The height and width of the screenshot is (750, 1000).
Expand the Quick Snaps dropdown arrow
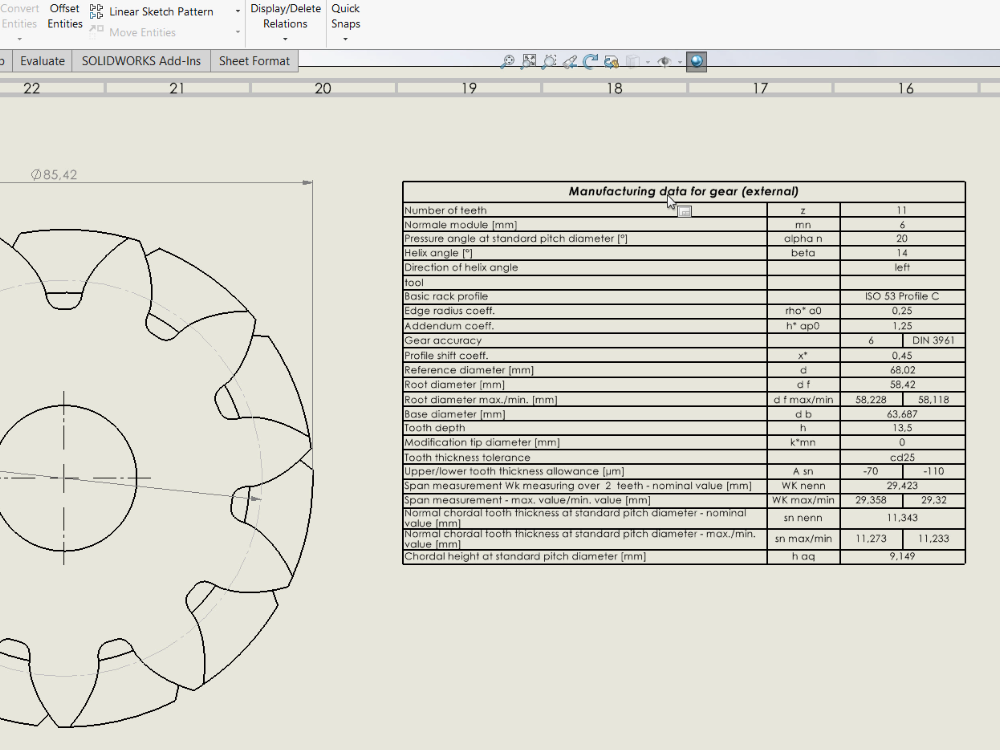pyautogui.click(x=345, y=39)
